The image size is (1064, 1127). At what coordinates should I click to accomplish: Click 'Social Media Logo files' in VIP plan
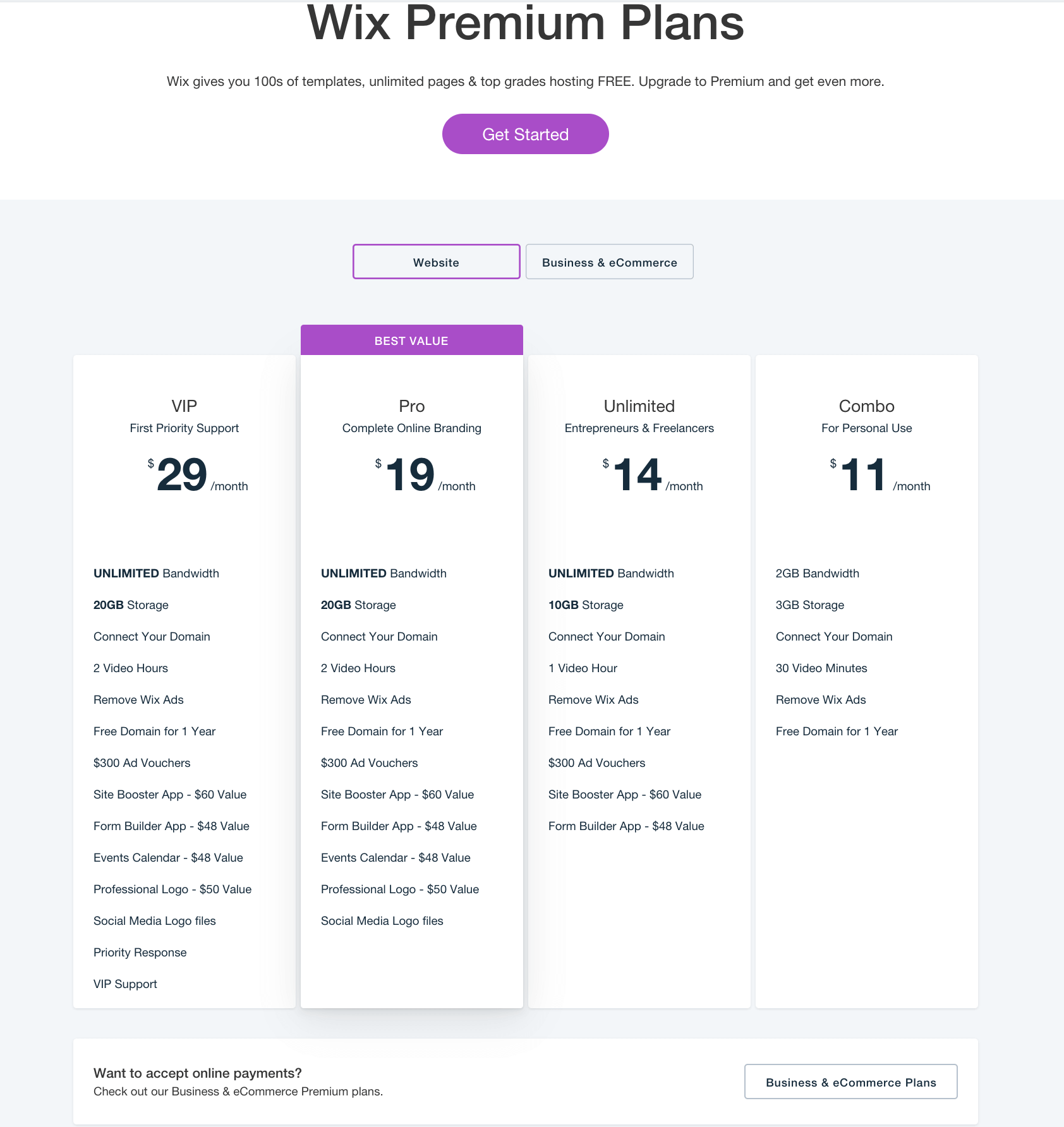(154, 920)
